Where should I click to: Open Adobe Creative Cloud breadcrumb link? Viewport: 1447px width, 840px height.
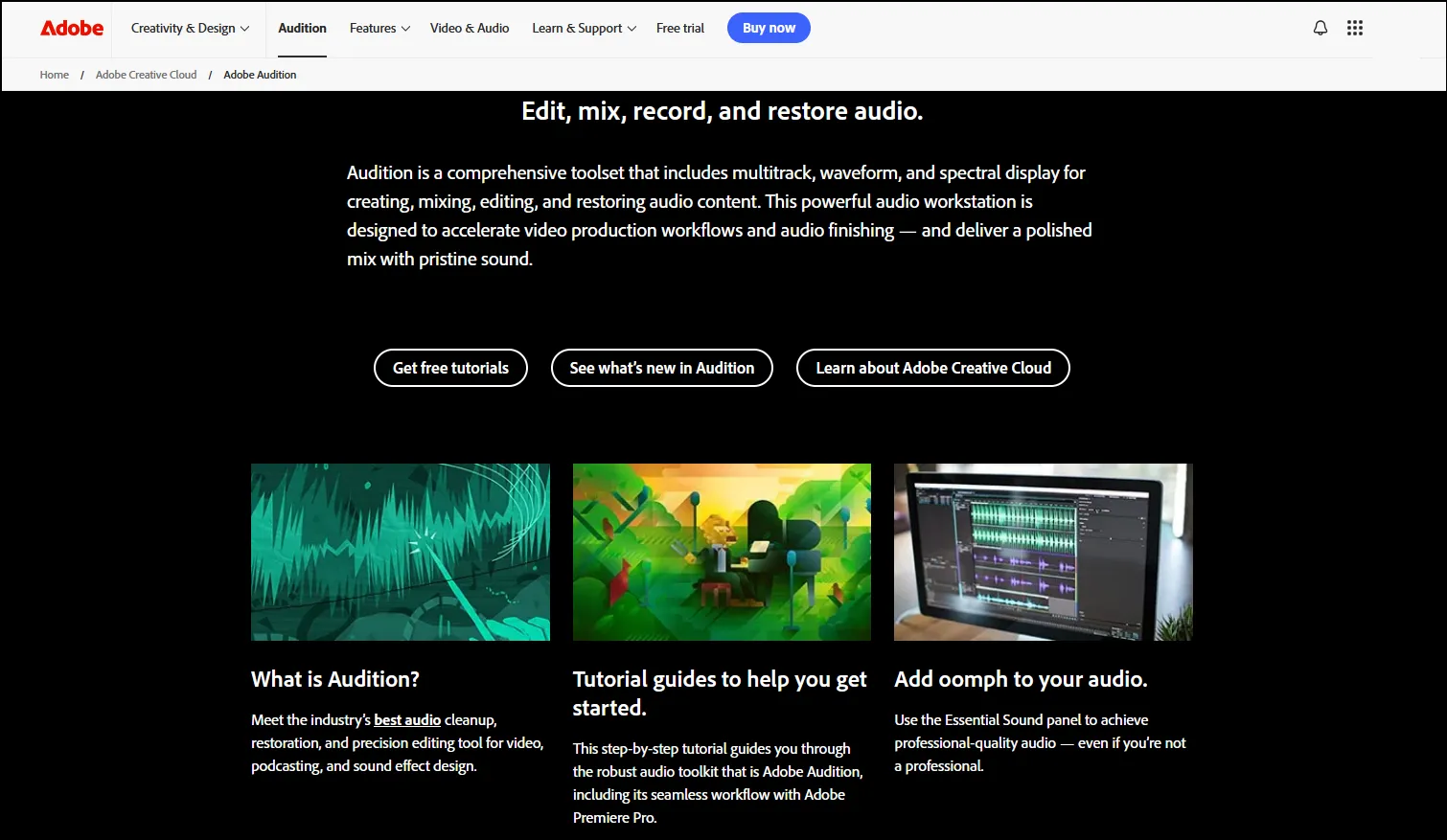[x=146, y=74]
